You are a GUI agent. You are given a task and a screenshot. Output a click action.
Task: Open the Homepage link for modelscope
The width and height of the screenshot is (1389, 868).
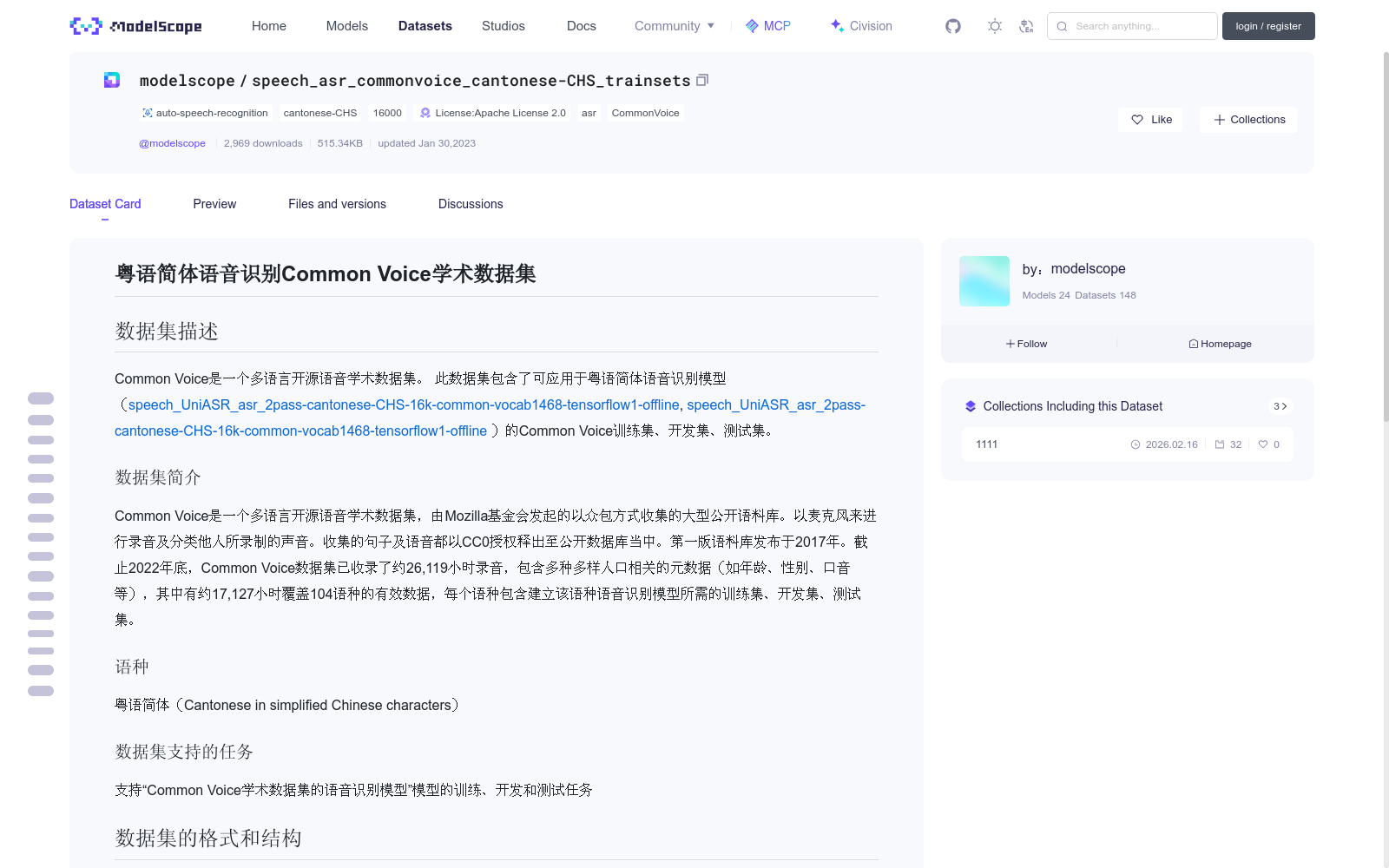point(1220,344)
